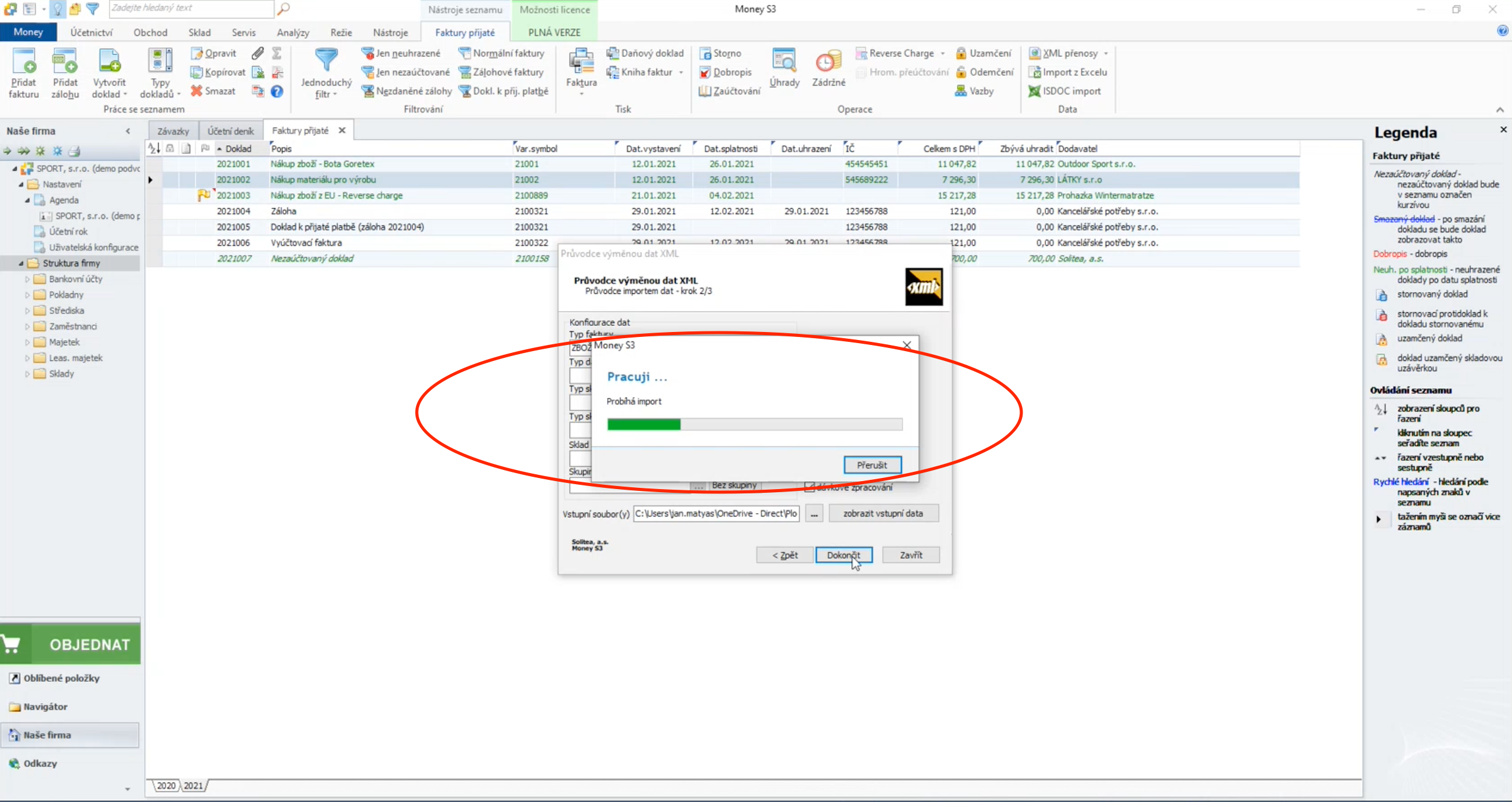Collapse the Naše firma side panel
1512x802 pixels.
(x=128, y=131)
